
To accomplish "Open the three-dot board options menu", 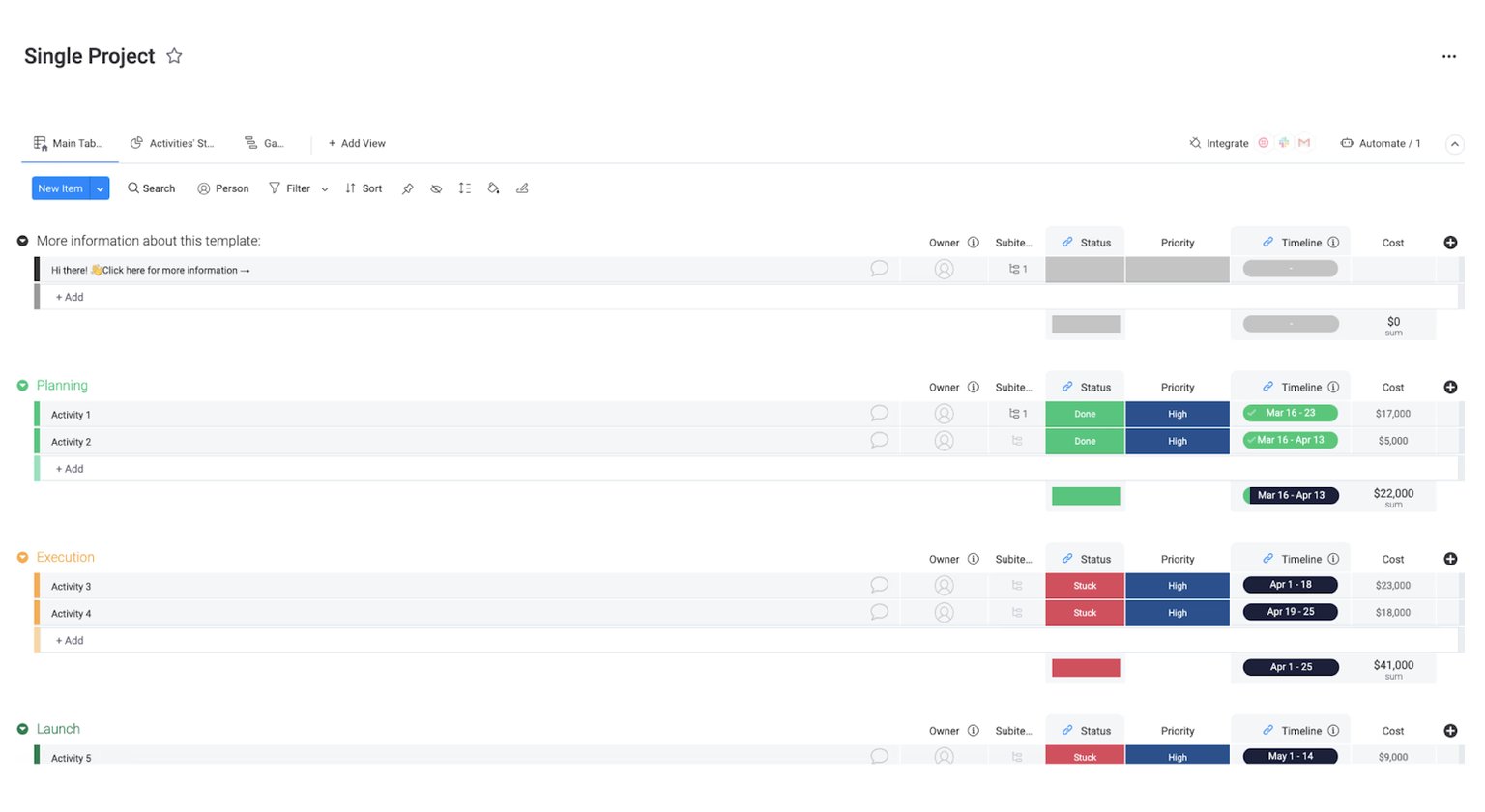I will click(1448, 57).
